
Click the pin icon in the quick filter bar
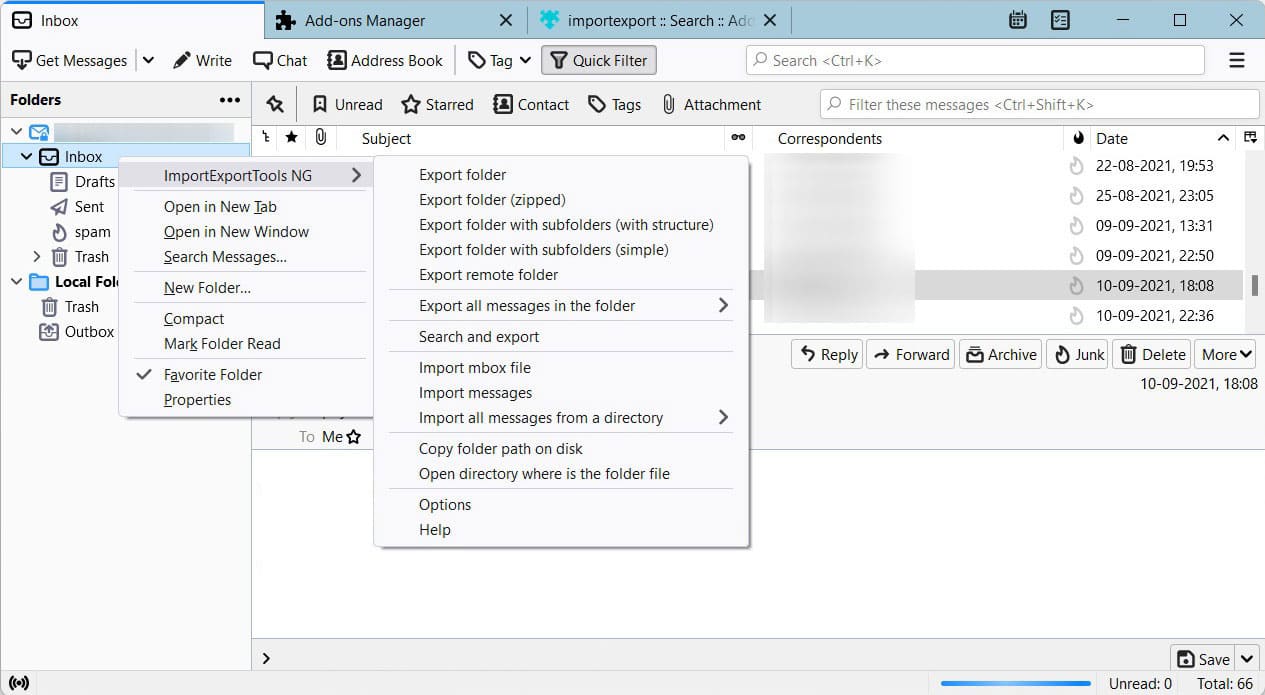274,104
